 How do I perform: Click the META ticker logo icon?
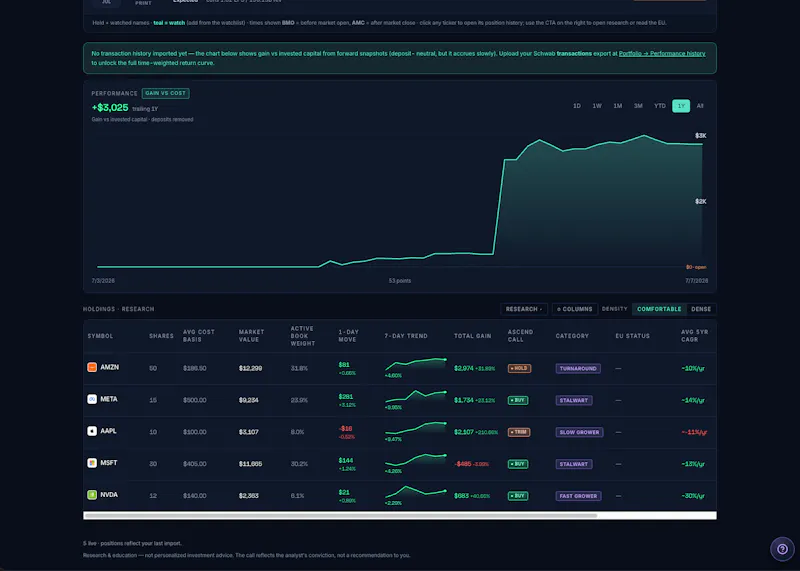point(92,399)
